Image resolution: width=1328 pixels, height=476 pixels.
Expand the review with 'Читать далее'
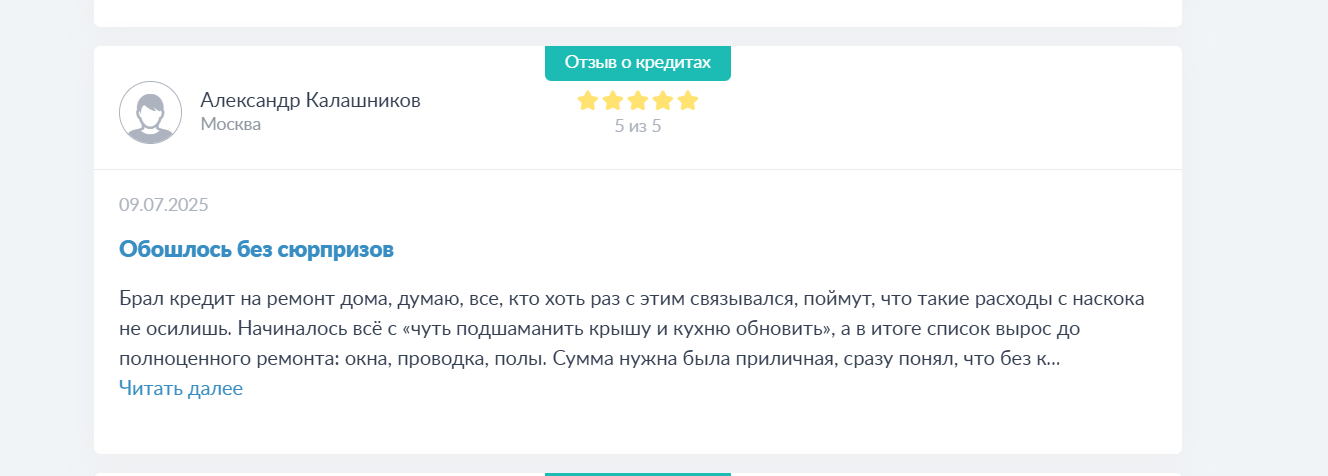(181, 388)
